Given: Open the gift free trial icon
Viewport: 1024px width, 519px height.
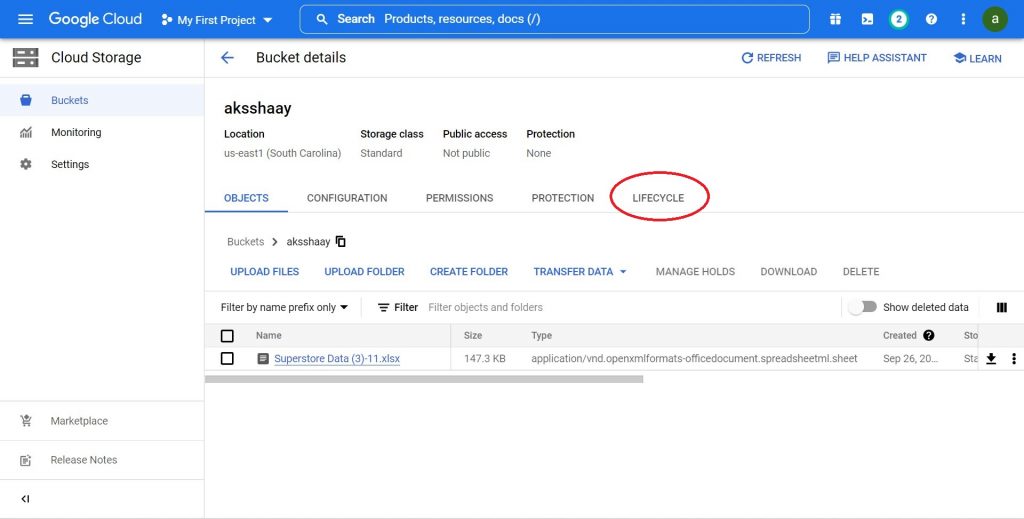Looking at the screenshot, I should click(835, 19).
